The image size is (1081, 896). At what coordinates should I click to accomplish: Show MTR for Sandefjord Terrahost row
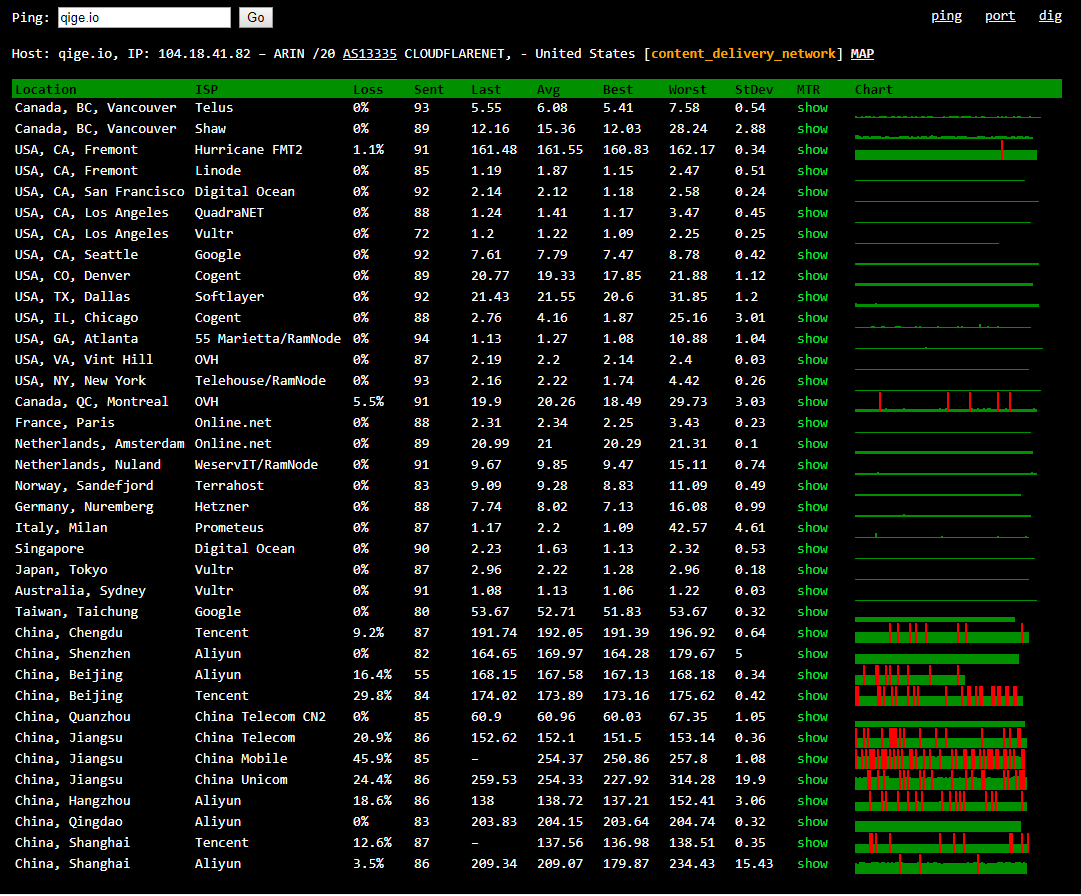812,486
